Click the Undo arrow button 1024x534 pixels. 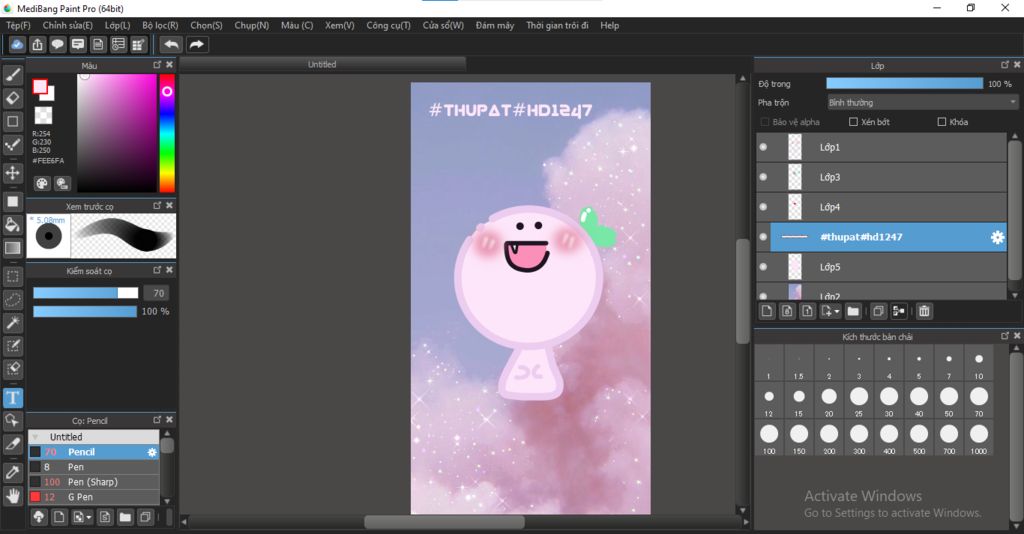[x=171, y=44]
